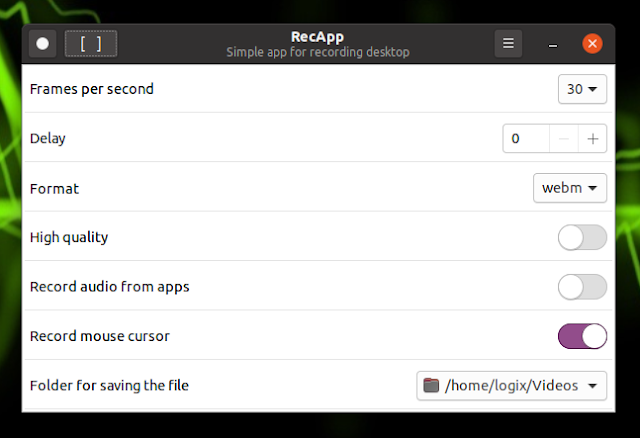The width and height of the screenshot is (640, 438).
Task: Decrease the delay with the minus button
Action: click(564, 139)
